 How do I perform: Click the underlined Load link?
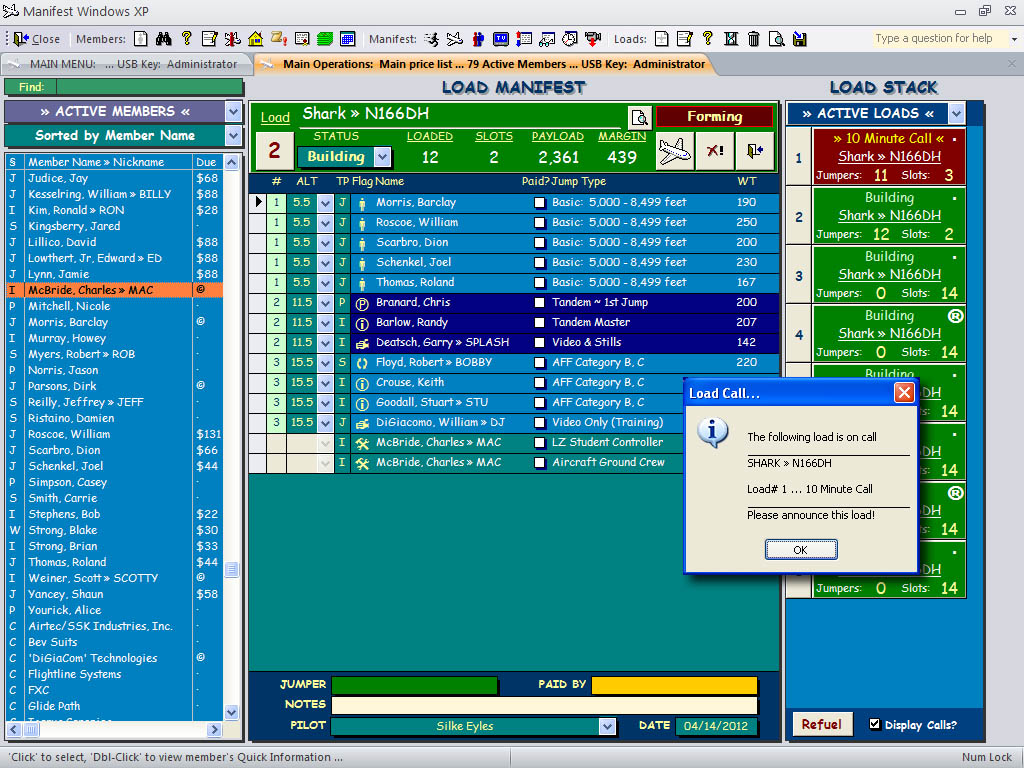(x=275, y=118)
